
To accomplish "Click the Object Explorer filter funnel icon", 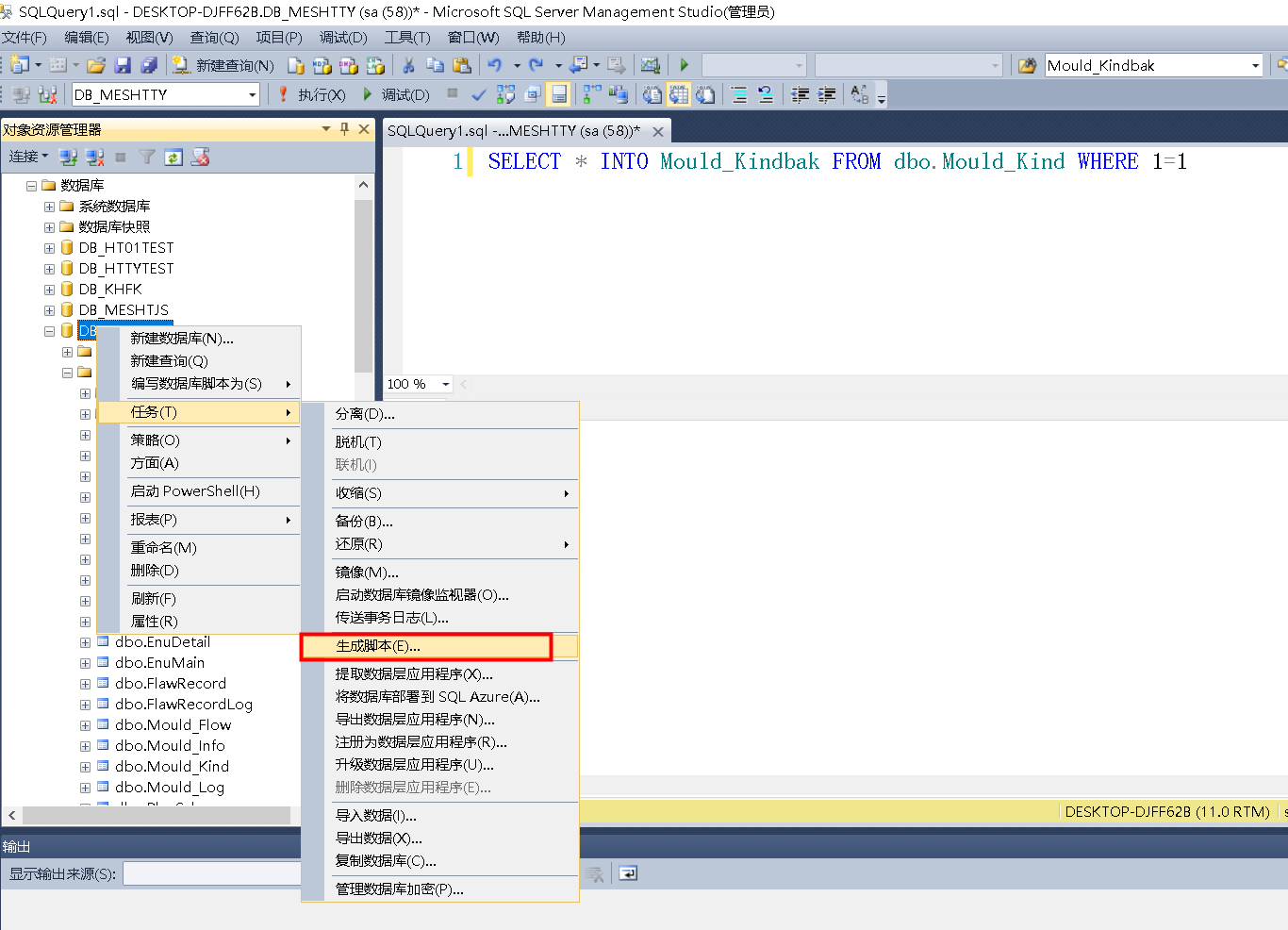I will (147, 157).
